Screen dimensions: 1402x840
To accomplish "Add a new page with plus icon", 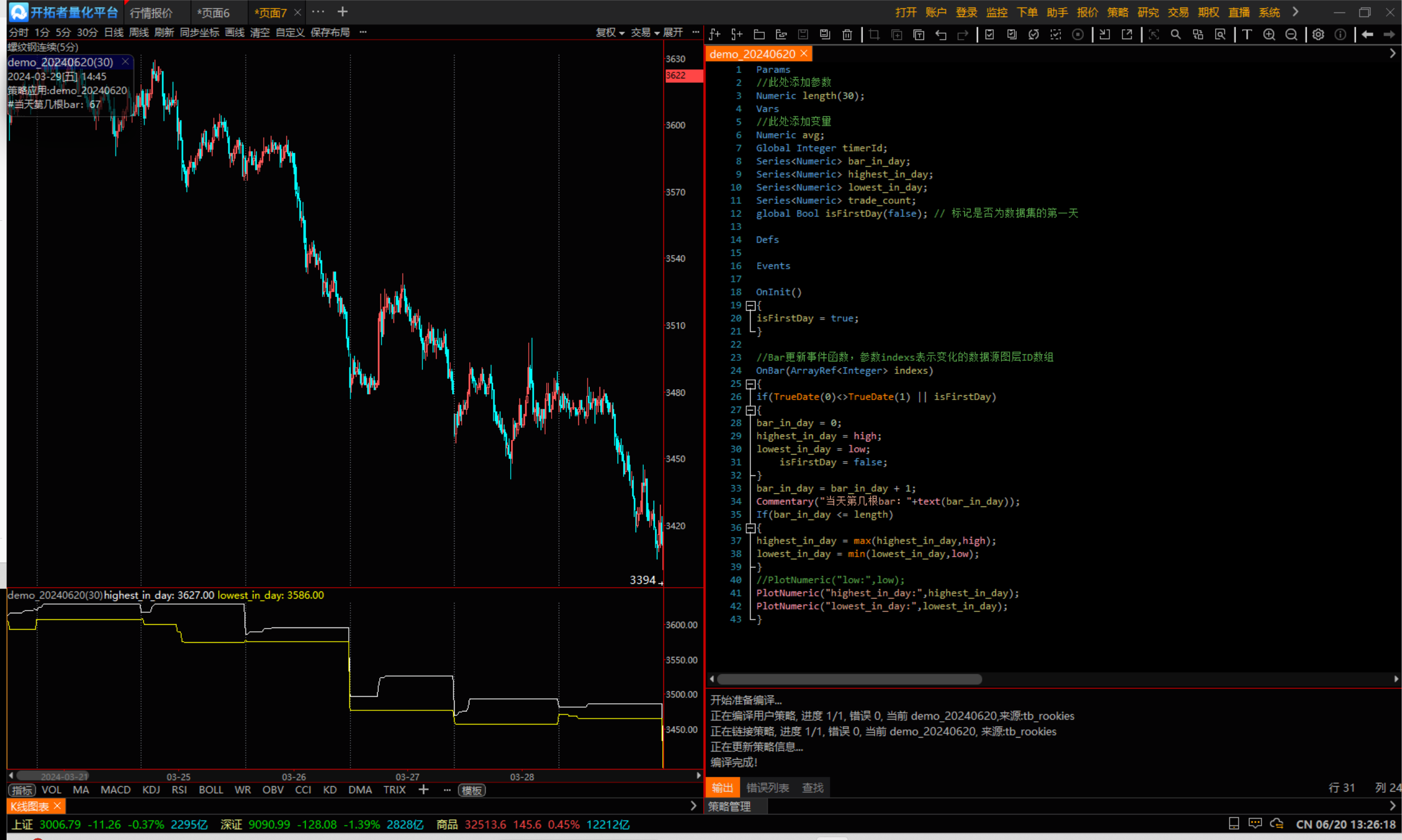I will (342, 12).
